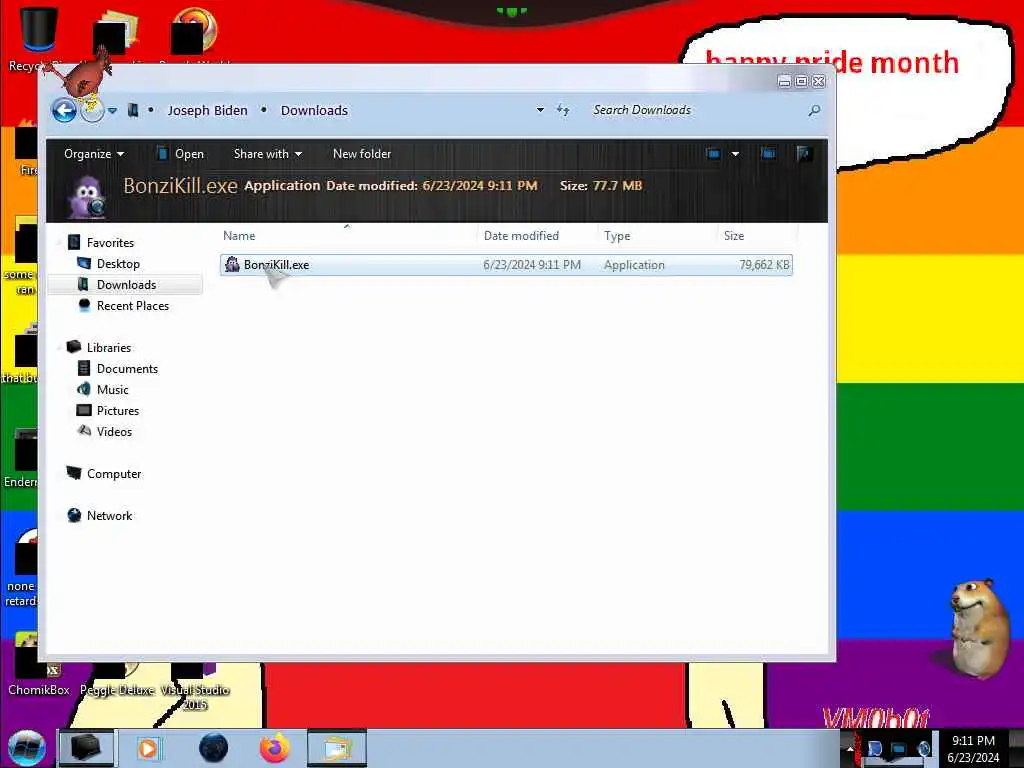Open the Help icon in toolbar
The height and width of the screenshot is (768, 1024).
coord(804,153)
